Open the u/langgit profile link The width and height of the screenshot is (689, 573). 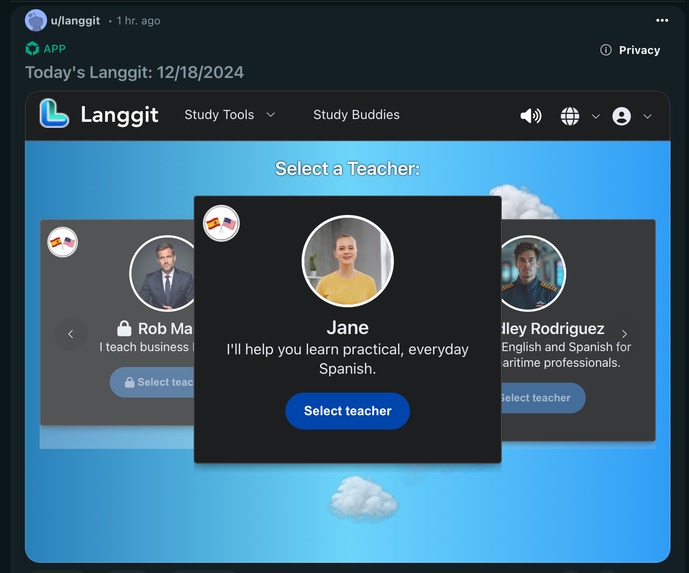75,21
